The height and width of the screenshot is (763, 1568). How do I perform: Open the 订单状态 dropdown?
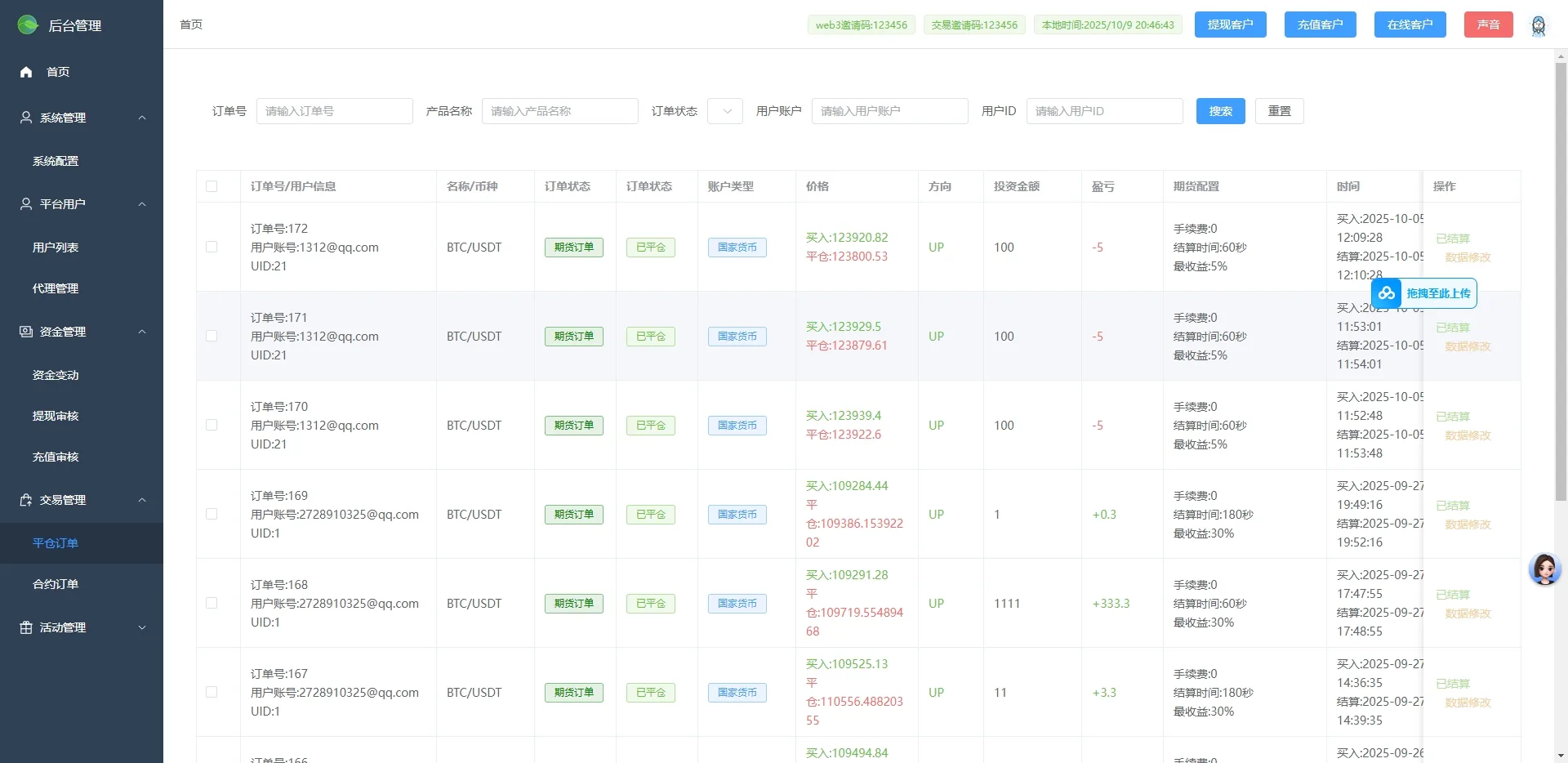coord(724,111)
